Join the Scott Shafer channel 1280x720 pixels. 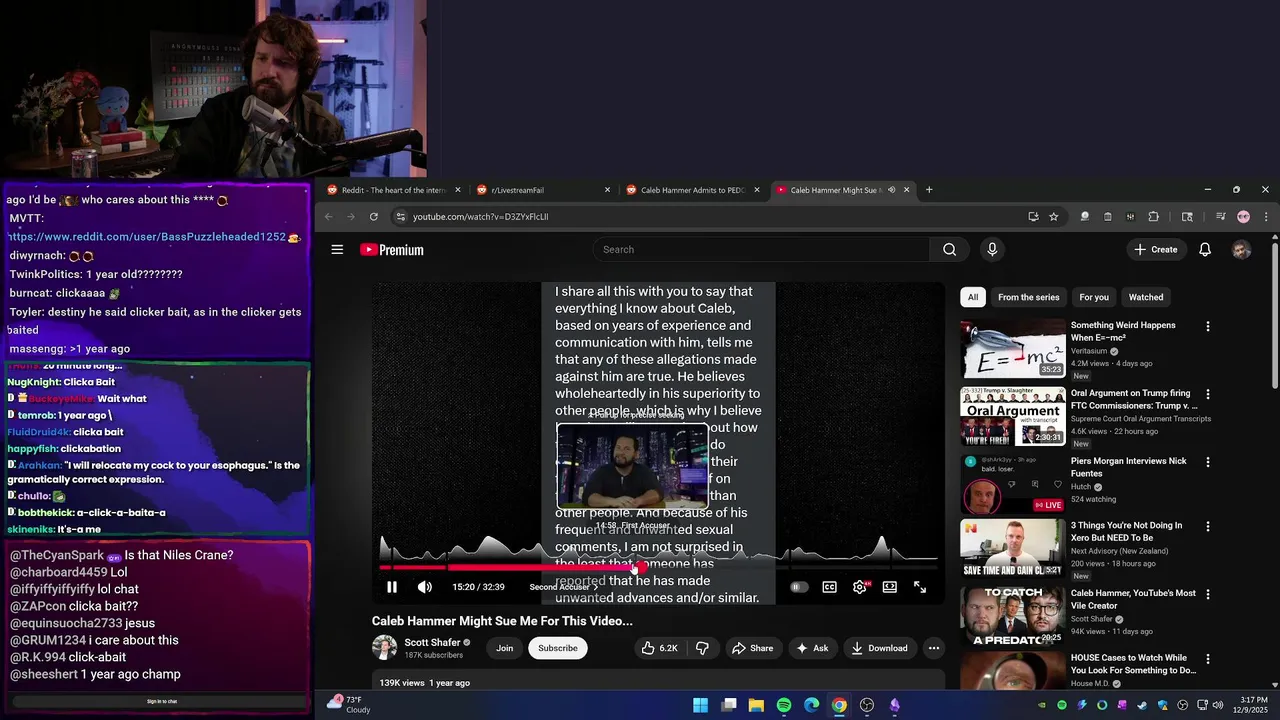[x=505, y=648]
